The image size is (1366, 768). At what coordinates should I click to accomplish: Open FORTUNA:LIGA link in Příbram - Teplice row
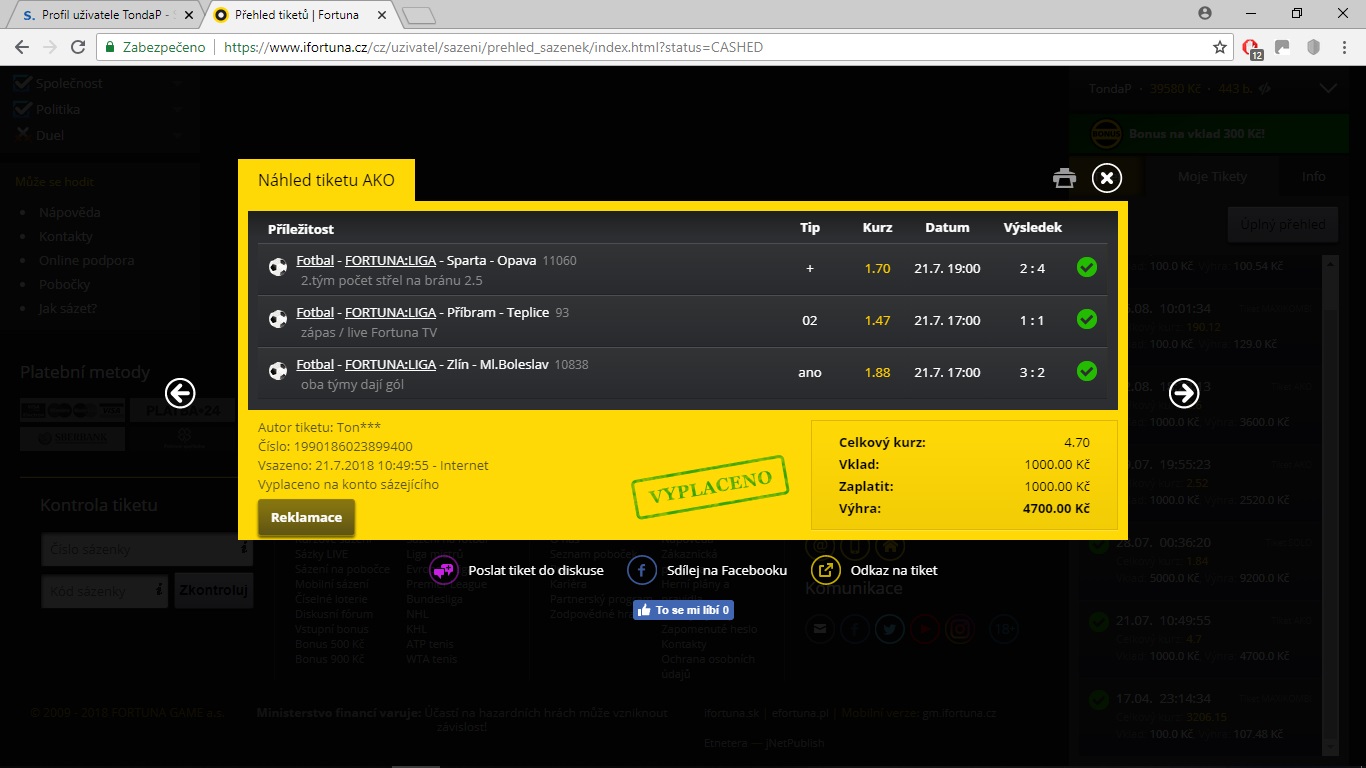391,313
